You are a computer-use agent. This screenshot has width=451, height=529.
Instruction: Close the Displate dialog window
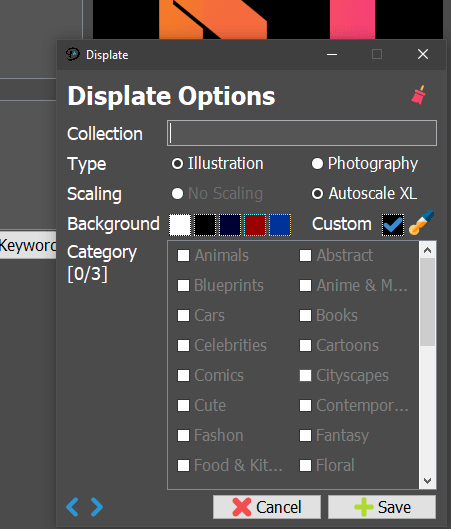point(423,54)
